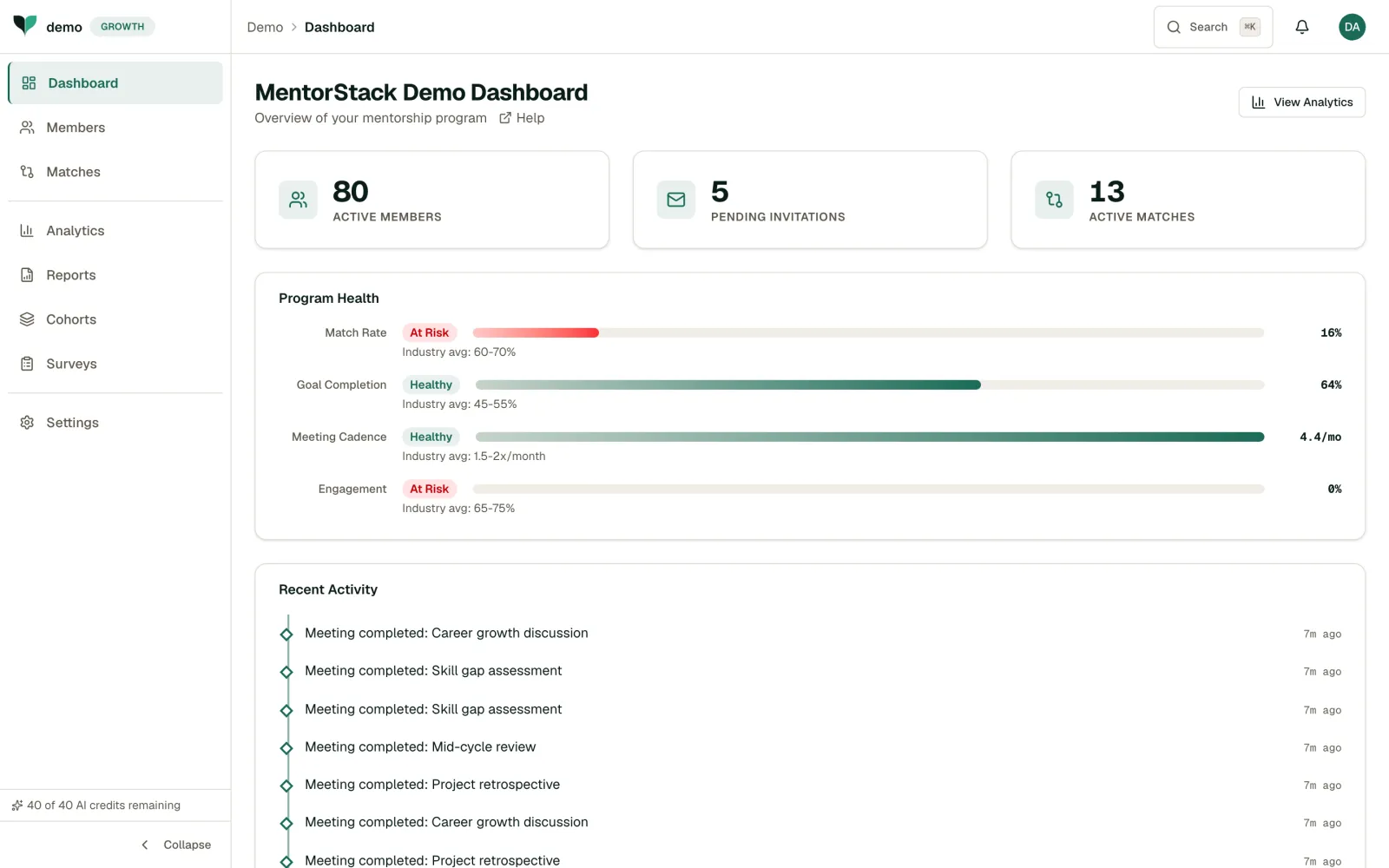
Task: Click the '0%' engagement value
Action: click(x=1334, y=489)
